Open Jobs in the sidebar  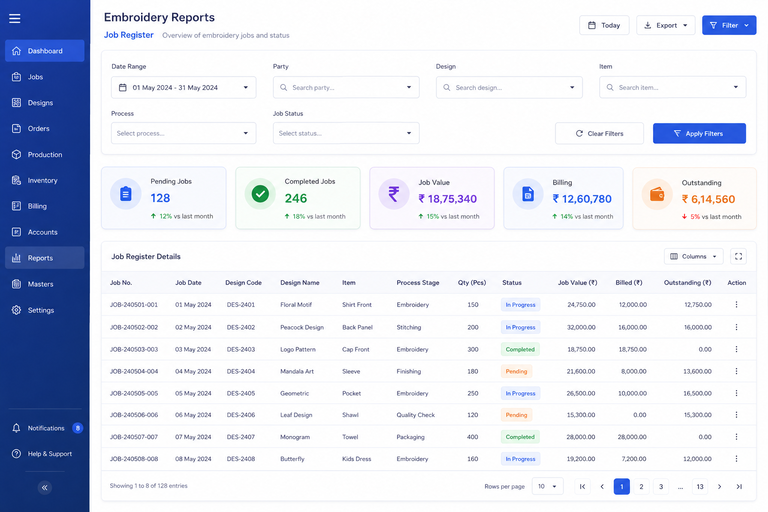pyautogui.click(x=45, y=77)
